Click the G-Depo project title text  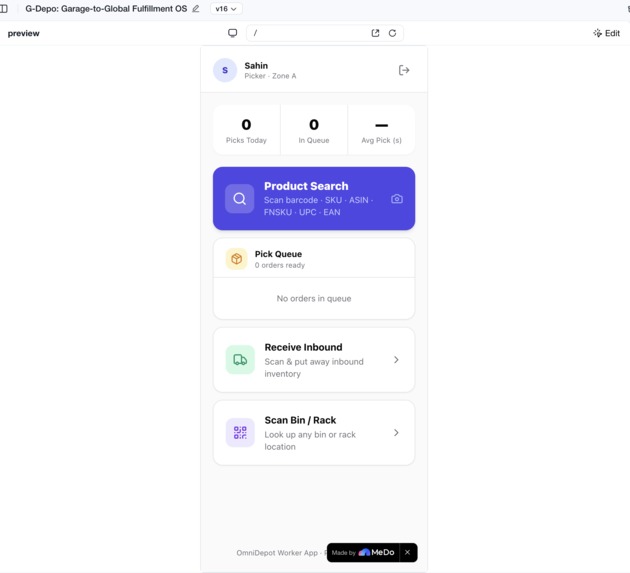(106, 8)
